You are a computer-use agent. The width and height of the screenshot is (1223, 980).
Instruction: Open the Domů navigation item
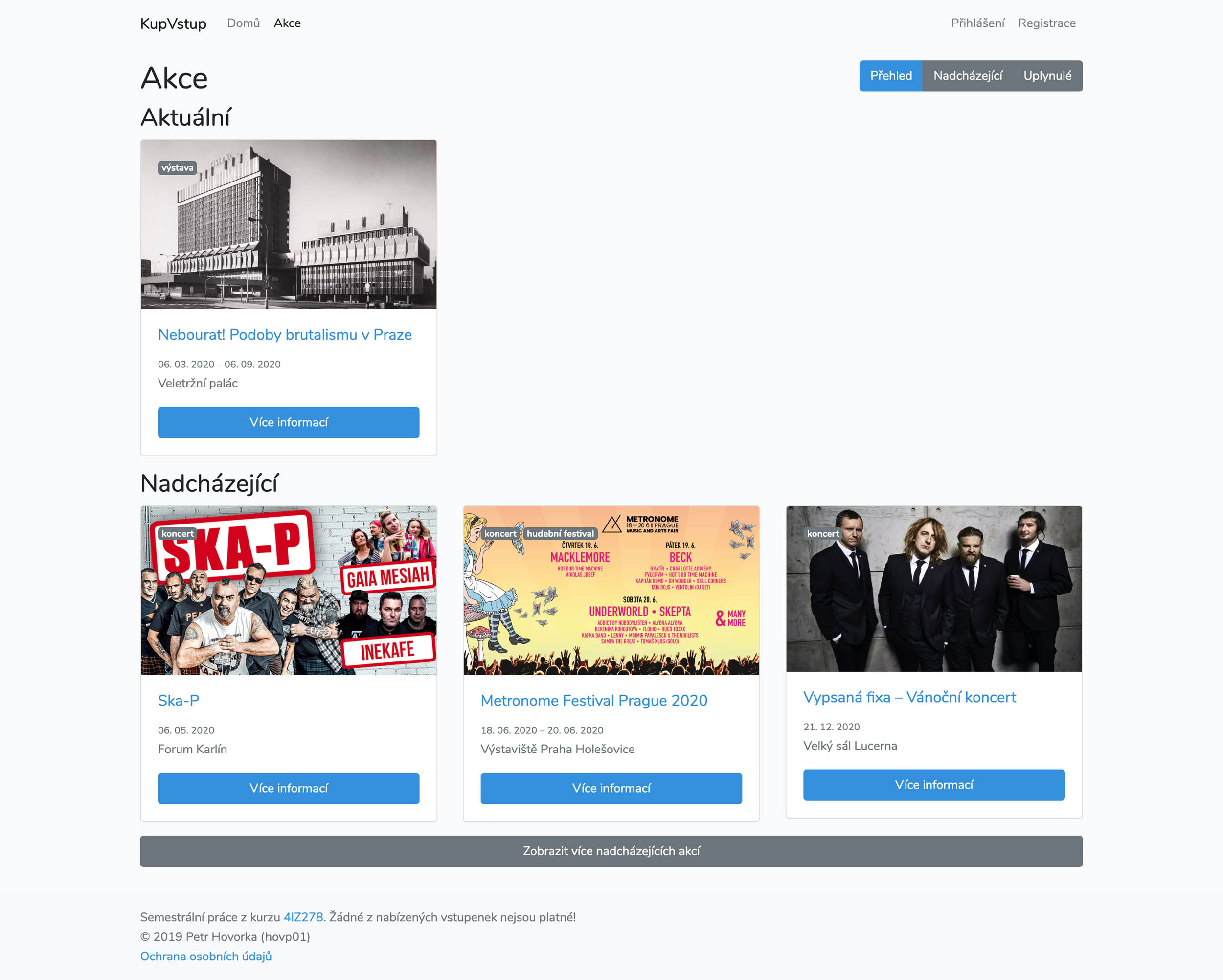(243, 23)
